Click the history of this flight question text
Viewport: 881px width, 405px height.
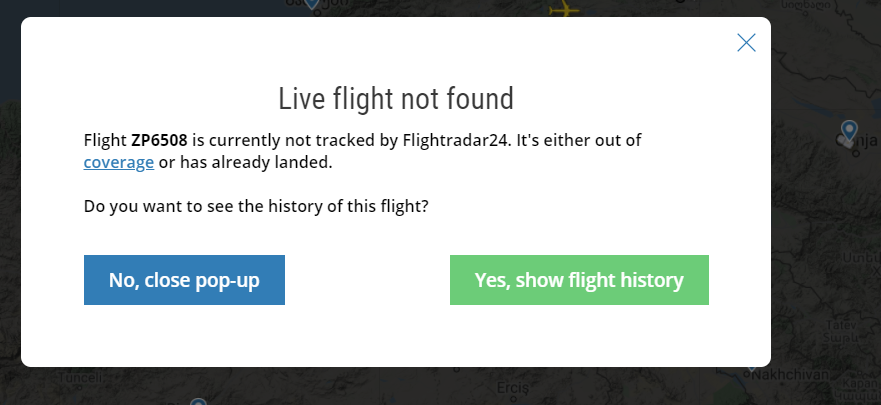(256, 206)
